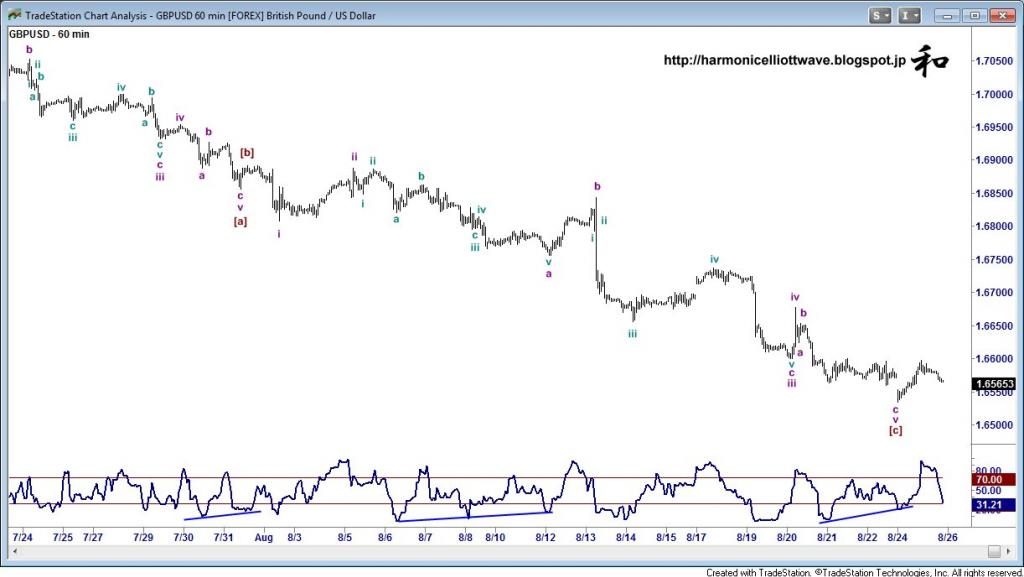1024x577 pixels.
Task: Select the [b] wave label
Action: click(x=247, y=153)
